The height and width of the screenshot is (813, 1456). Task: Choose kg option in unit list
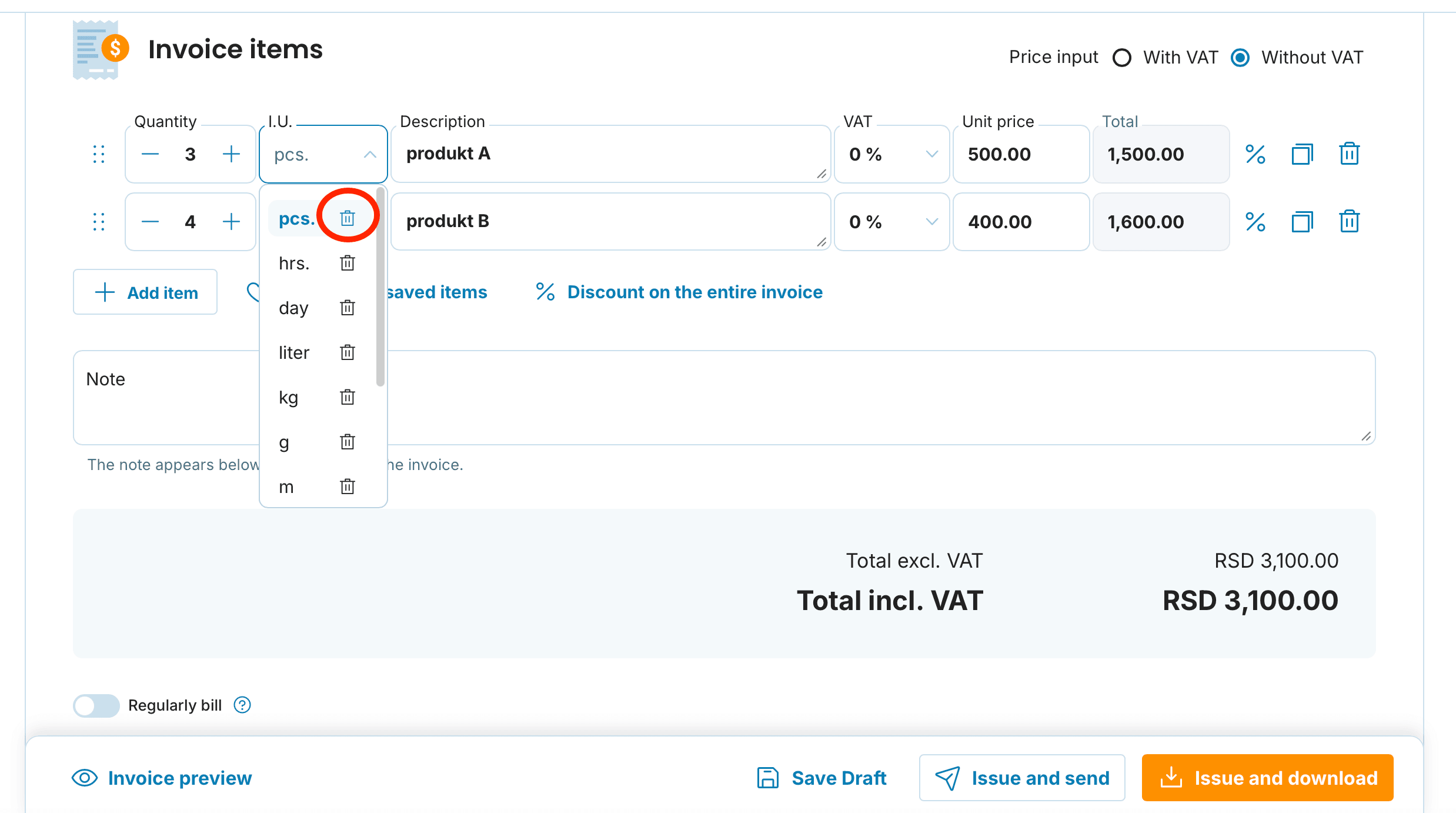click(288, 397)
